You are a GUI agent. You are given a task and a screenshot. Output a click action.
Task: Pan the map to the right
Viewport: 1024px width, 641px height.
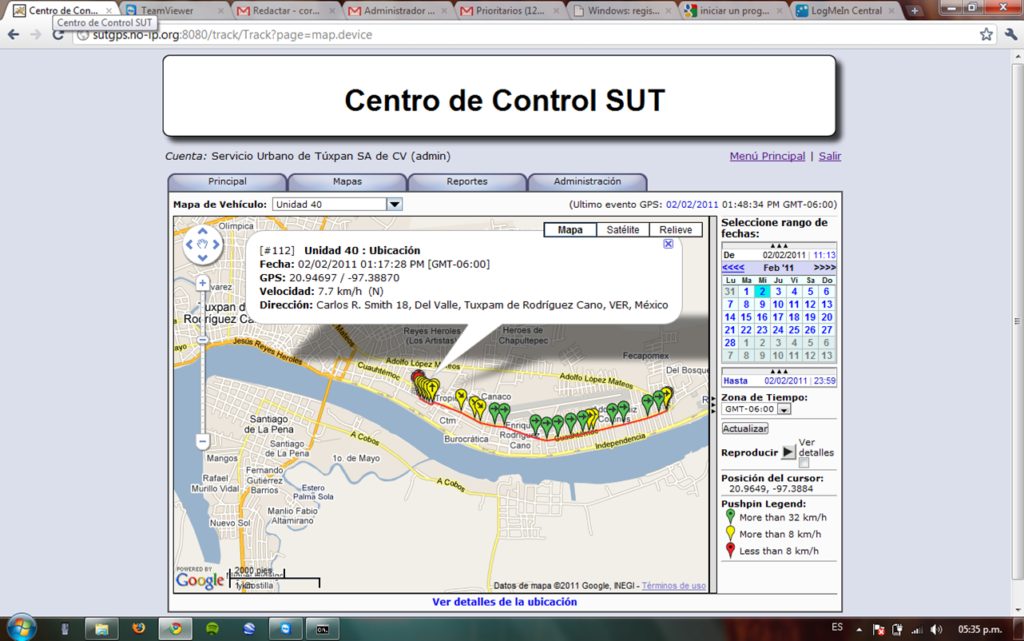[x=216, y=244]
